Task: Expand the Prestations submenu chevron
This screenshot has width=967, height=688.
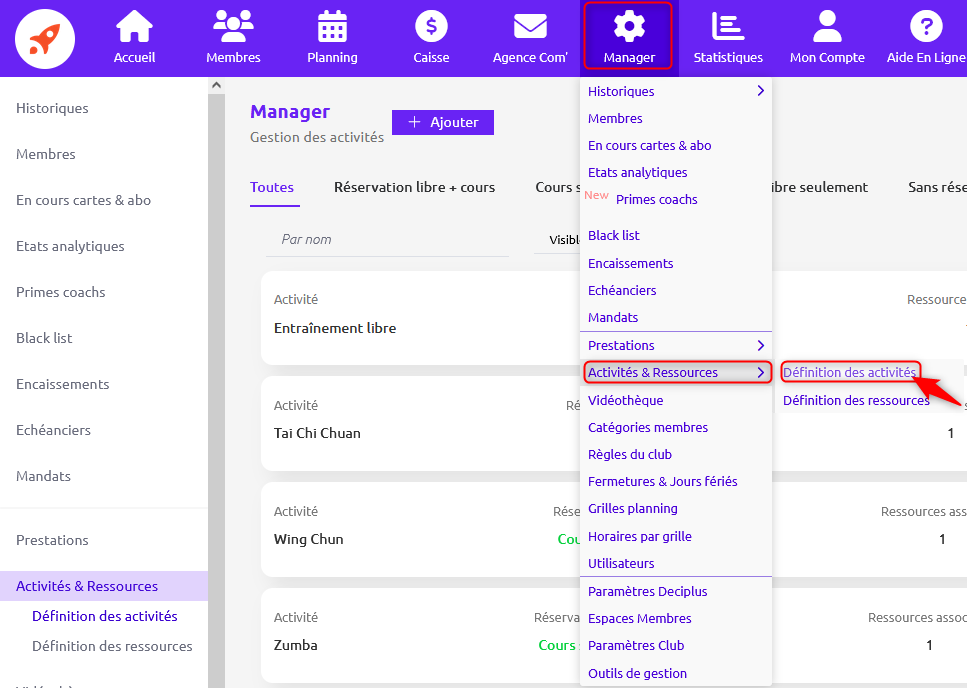Action: pos(760,345)
